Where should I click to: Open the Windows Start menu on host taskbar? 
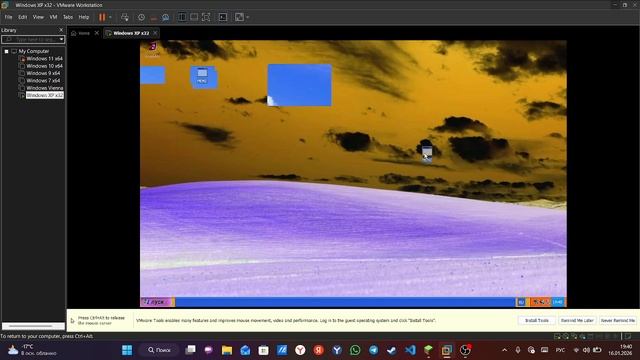(x=127, y=350)
